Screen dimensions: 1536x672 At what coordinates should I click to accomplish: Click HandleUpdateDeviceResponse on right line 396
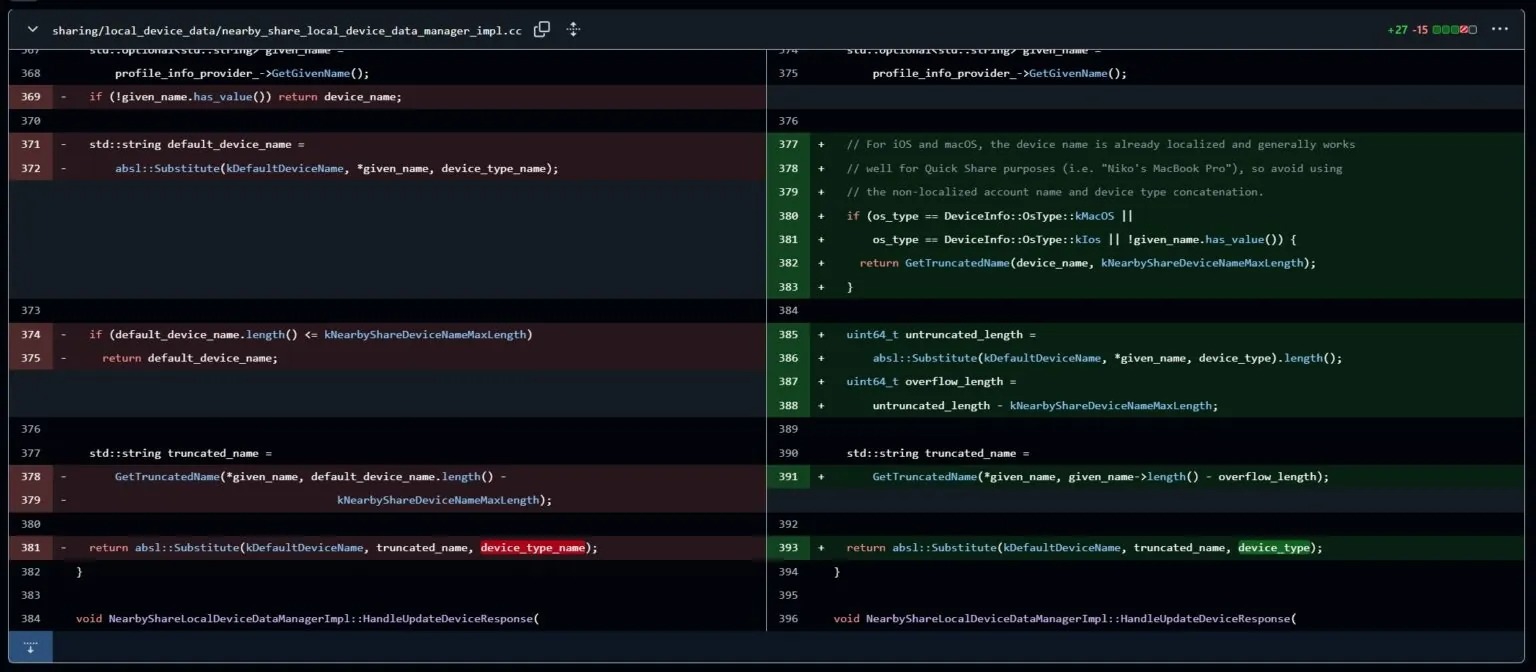[x=1205, y=619]
